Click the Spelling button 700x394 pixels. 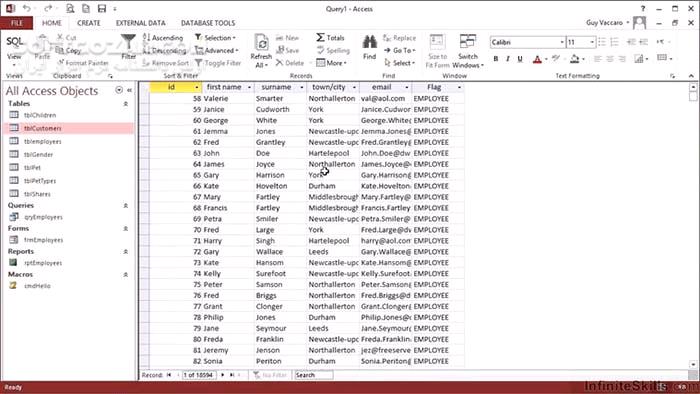[x=333, y=50]
